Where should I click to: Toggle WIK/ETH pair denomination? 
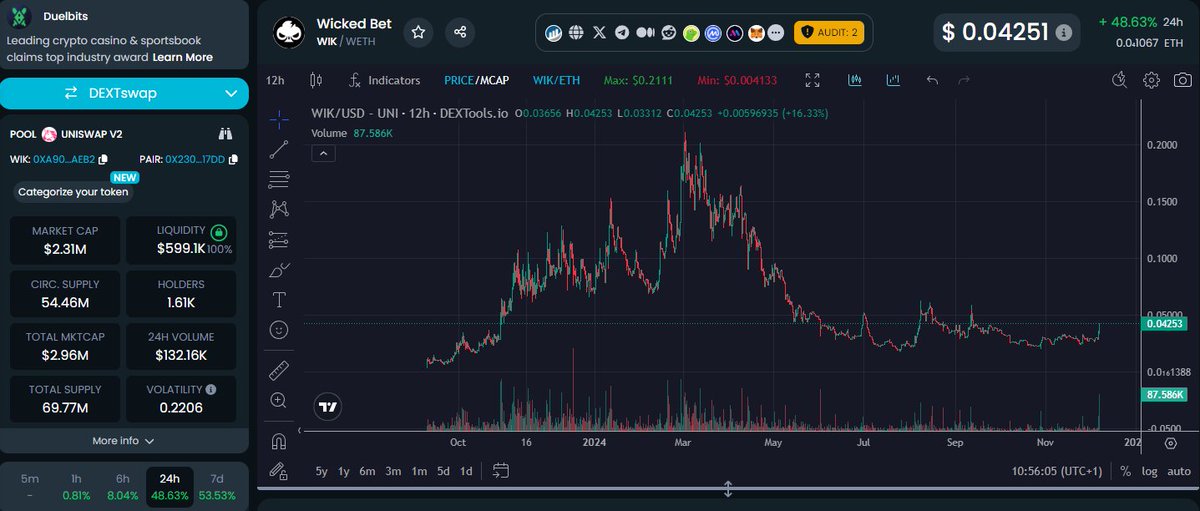tap(556, 80)
